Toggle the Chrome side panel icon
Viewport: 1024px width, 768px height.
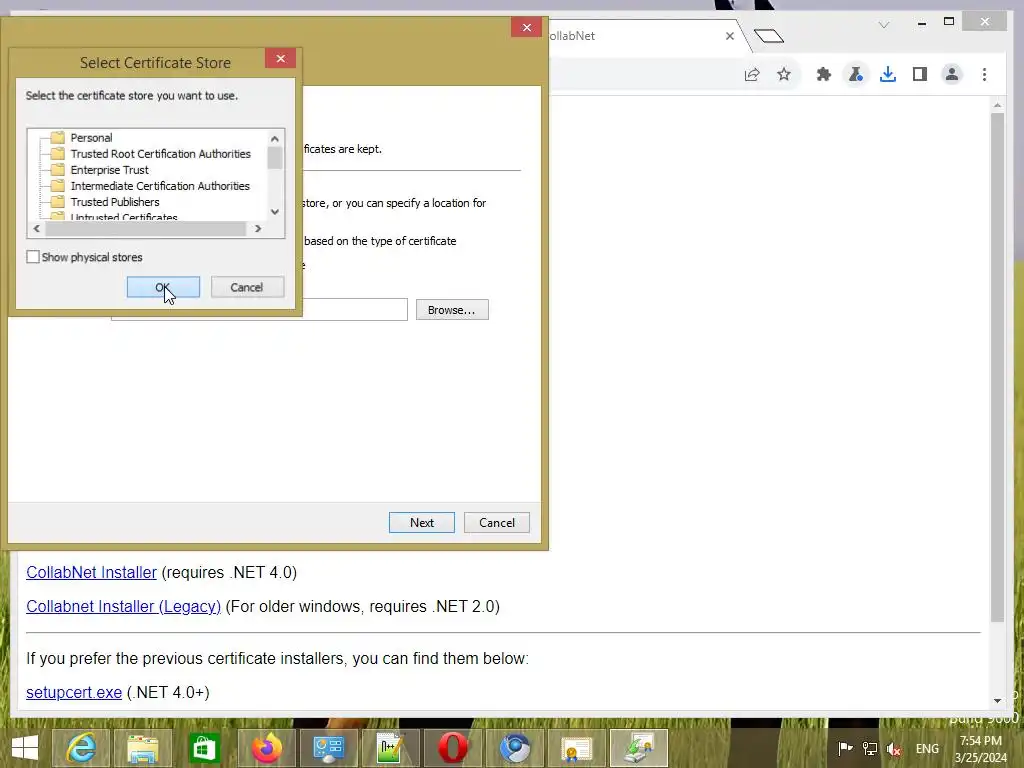pyautogui.click(x=920, y=74)
